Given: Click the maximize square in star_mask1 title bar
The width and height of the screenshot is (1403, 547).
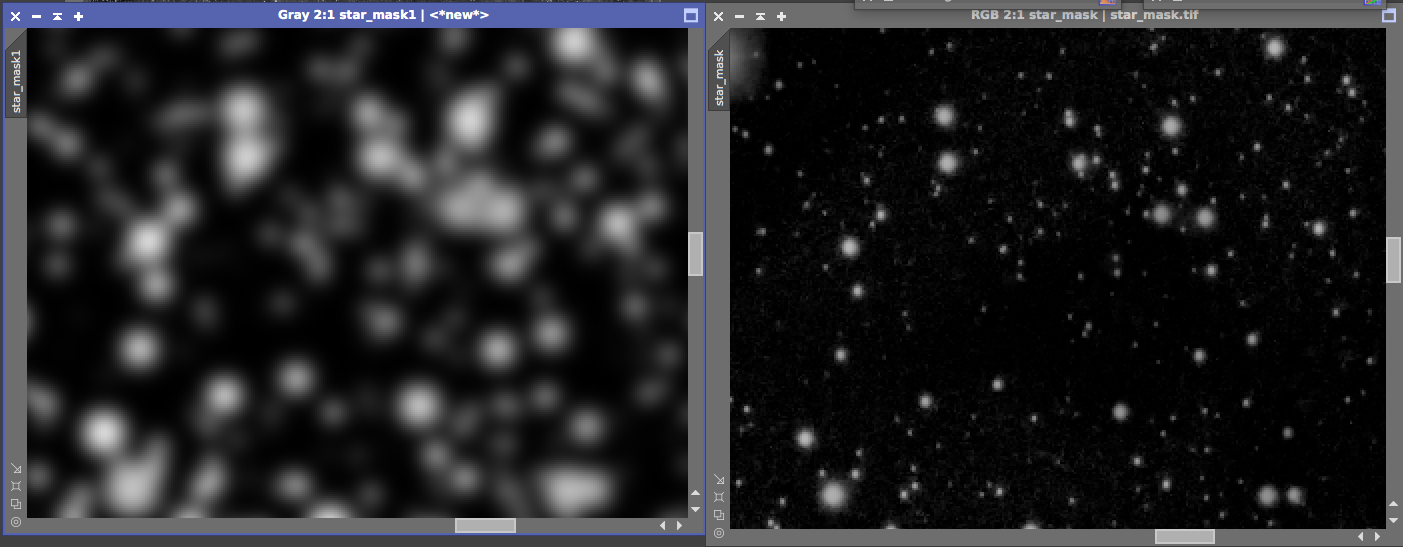Looking at the screenshot, I should pyautogui.click(x=690, y=16).
